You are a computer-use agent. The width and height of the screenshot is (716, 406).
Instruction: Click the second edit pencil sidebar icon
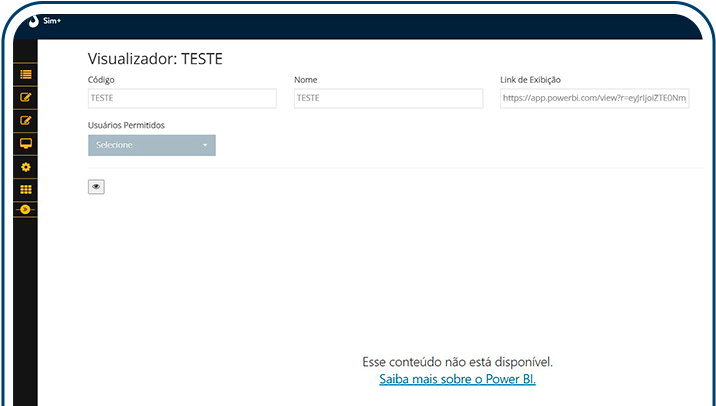coord(26,121)
